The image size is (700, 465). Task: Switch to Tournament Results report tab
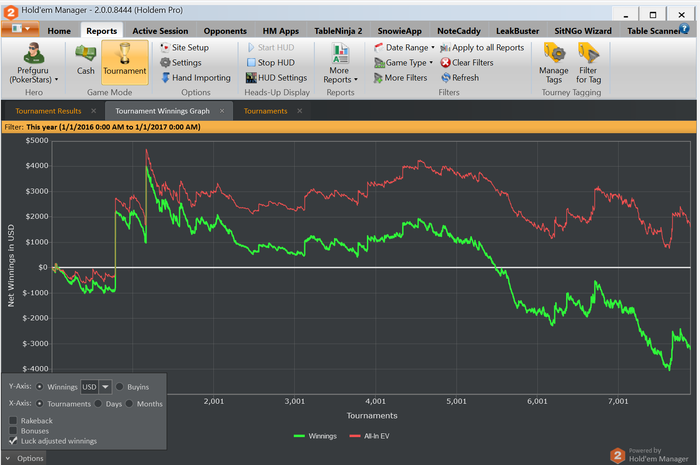point(48,111)
